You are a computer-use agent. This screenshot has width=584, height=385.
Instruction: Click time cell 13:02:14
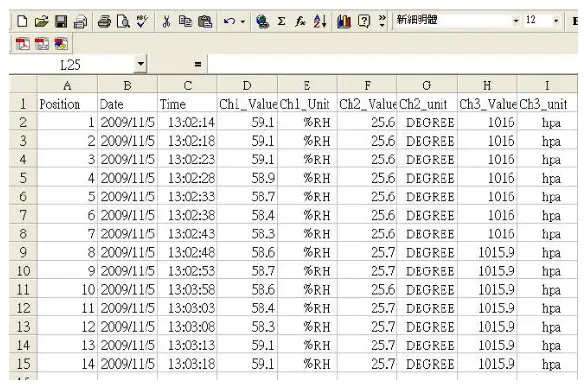pyautogui.click(x=187, y=122)
